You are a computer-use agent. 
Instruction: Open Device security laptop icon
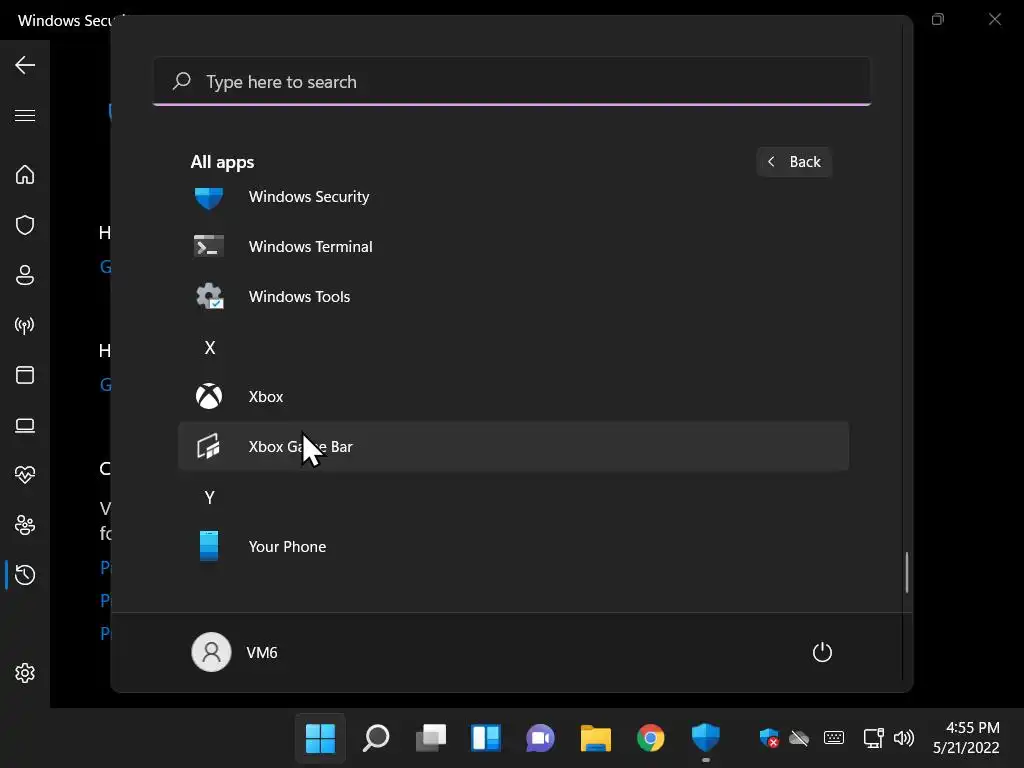pos(25,425)
